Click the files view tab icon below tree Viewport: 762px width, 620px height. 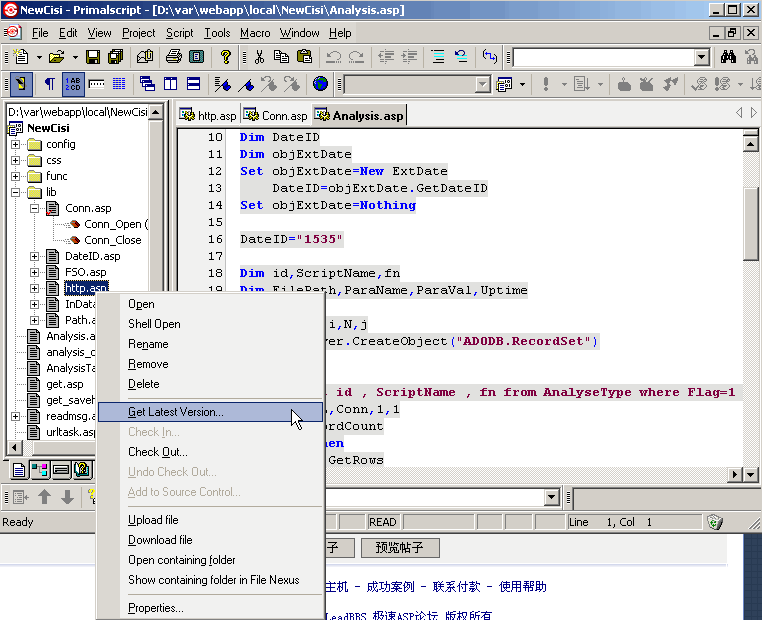click(19, 469)
